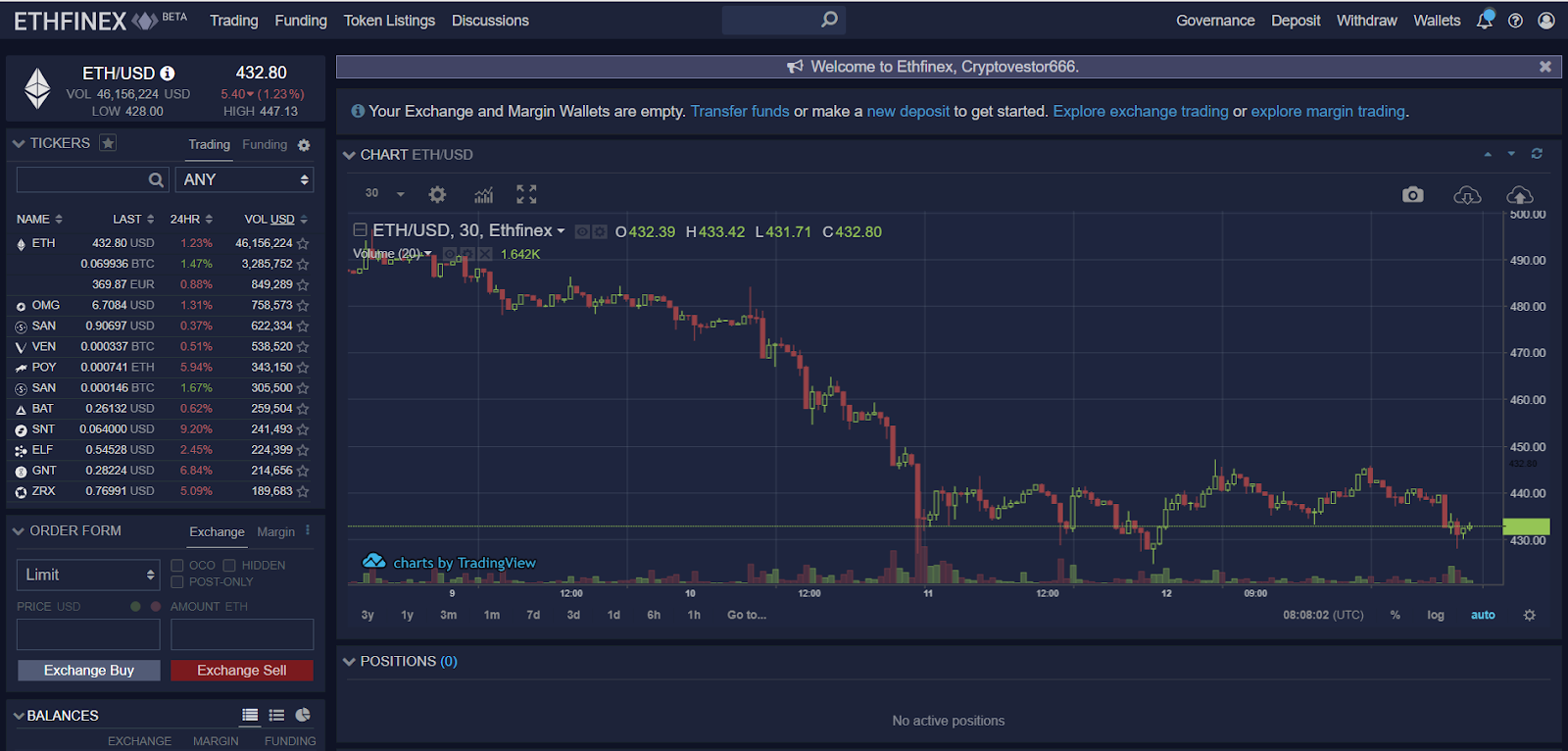The image size is (1568, 751).
Task: Open the Explore exchange trading link
Action: 1141,112
